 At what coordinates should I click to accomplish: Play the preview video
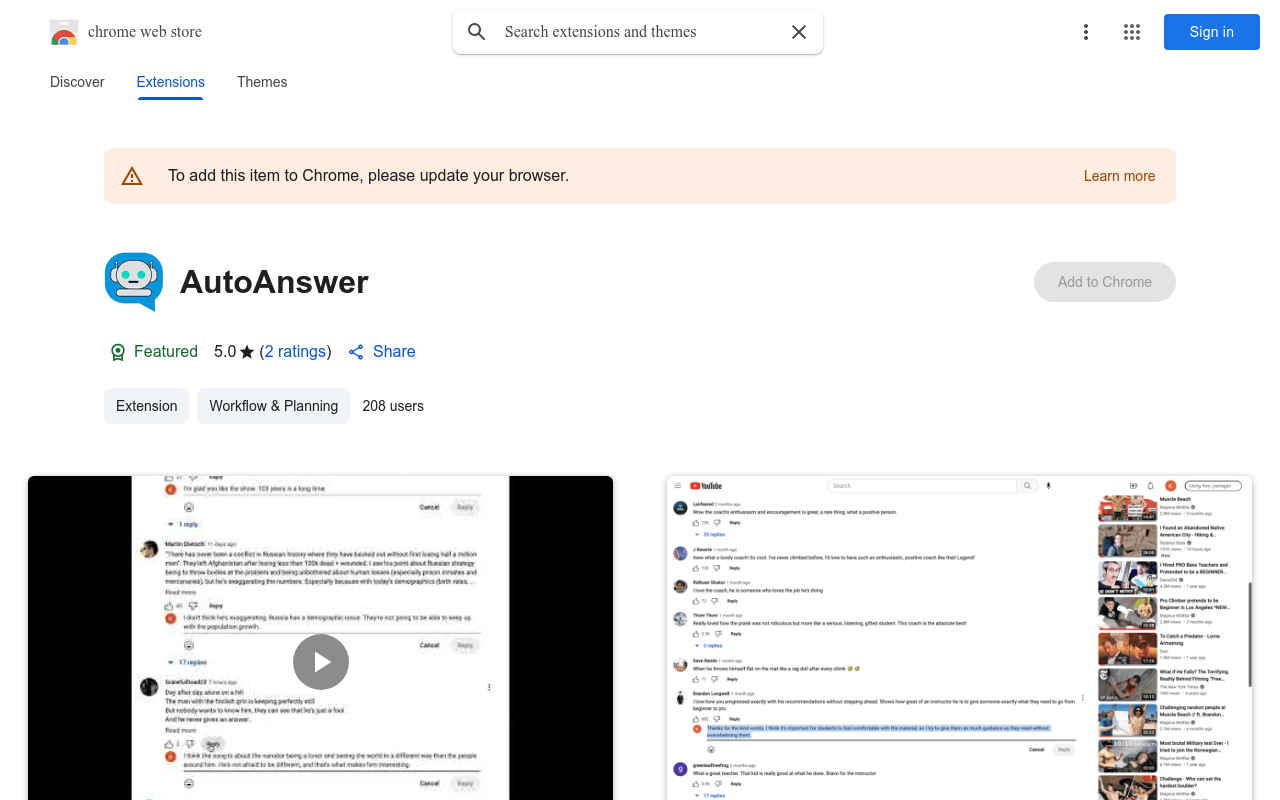click(321, 662)
